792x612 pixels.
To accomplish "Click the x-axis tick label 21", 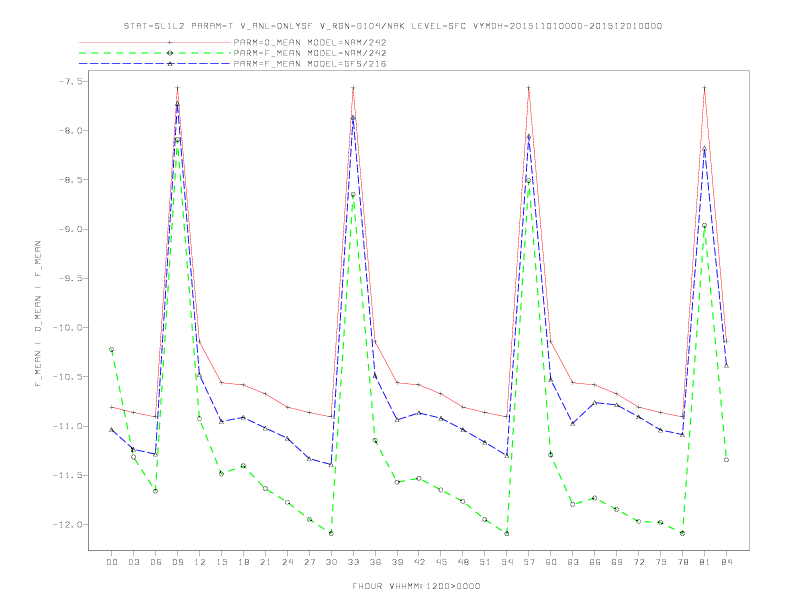I will (x=265, y=562).
